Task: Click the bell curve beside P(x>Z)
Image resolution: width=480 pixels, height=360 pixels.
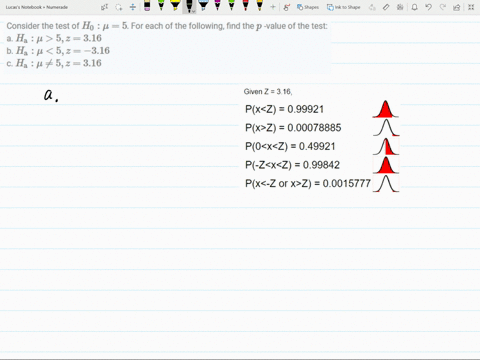Action: pos(386,128)
